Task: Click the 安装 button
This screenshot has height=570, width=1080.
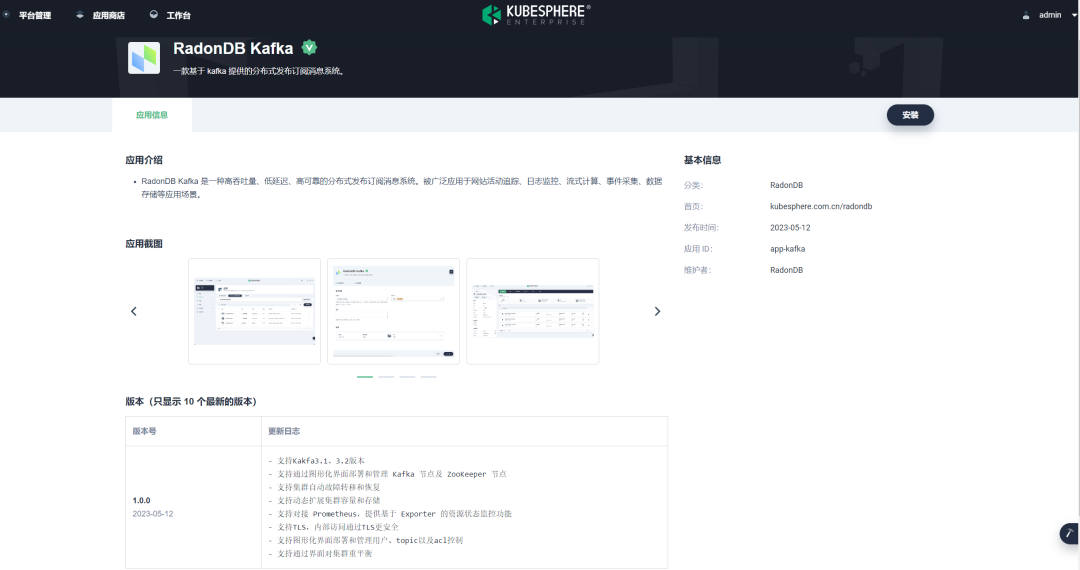Action: (910, 115)
